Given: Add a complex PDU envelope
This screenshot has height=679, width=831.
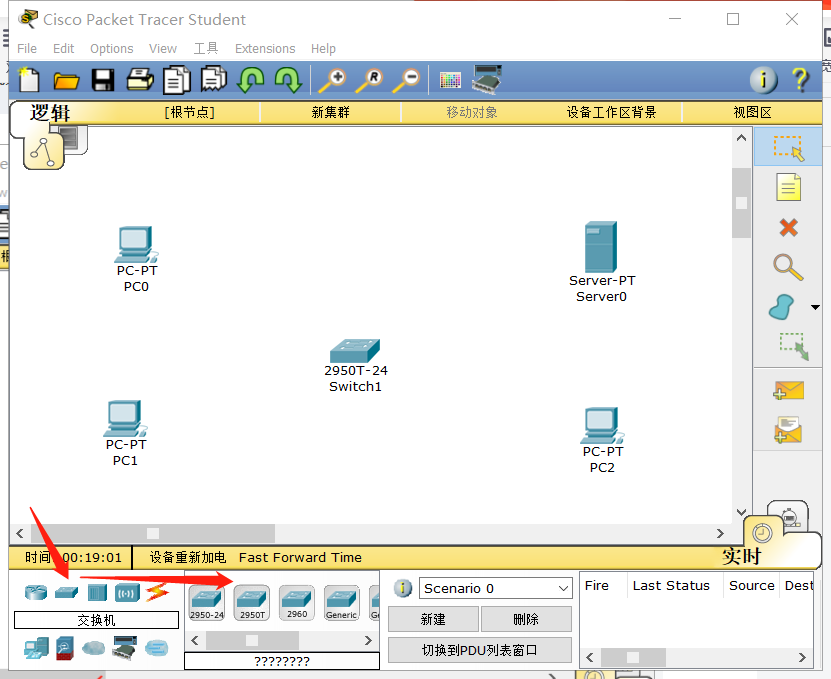Looking at the screenshot, I should point(788,430).
